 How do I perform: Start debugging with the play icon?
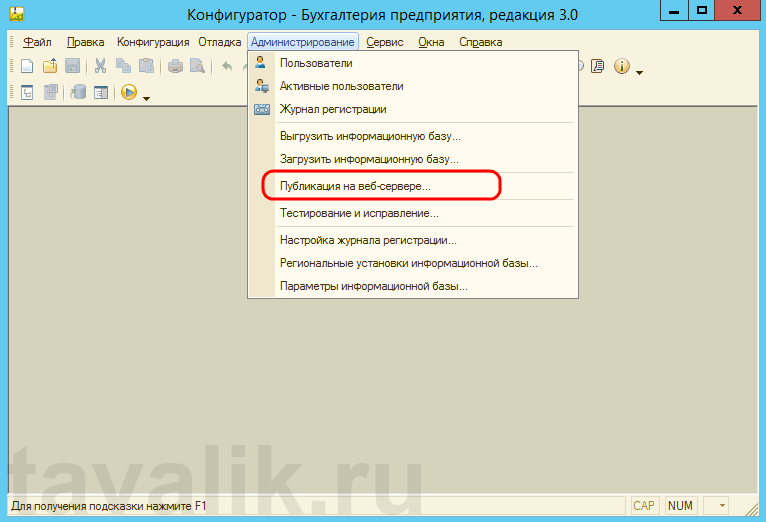pos(129,92)
